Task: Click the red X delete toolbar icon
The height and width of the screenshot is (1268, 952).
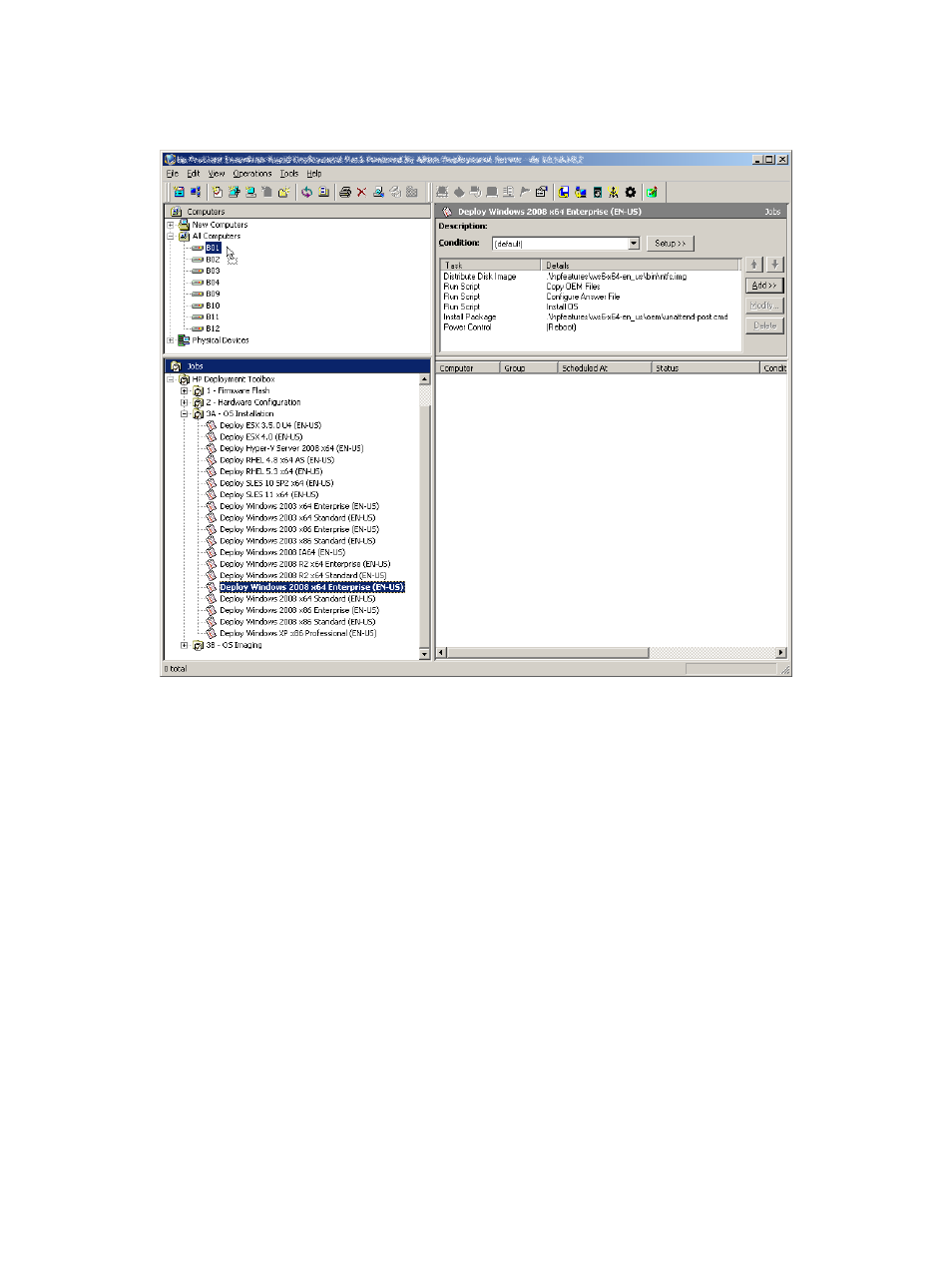Action: click(361, 192)
